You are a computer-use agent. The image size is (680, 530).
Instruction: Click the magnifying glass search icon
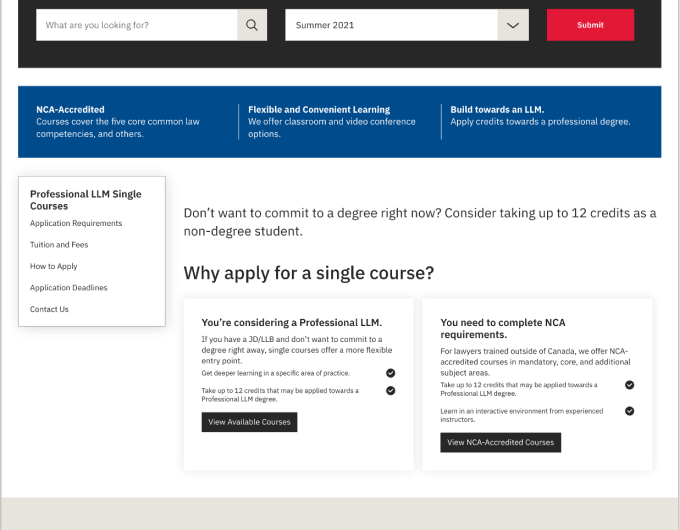(252, 25)
